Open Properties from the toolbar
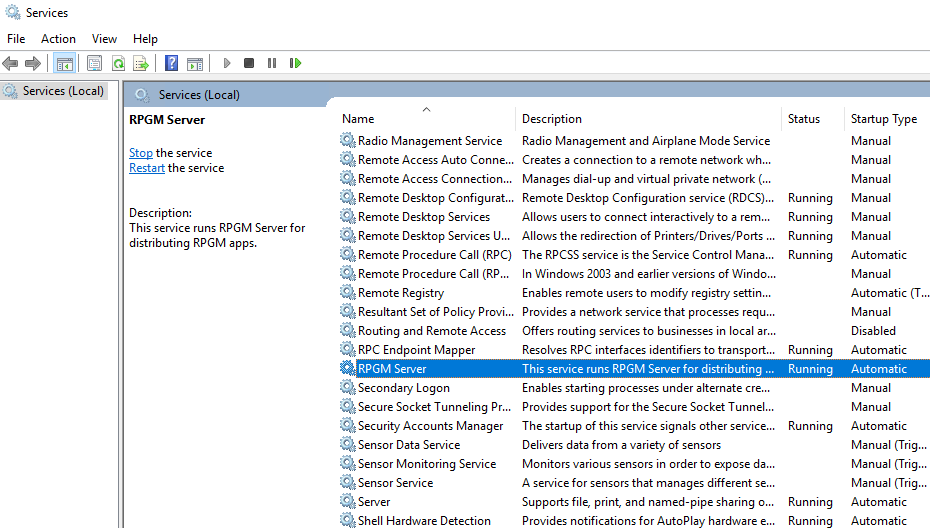This screenshot has height=528, width=930. pyautogui.click(x=94, y=63)
